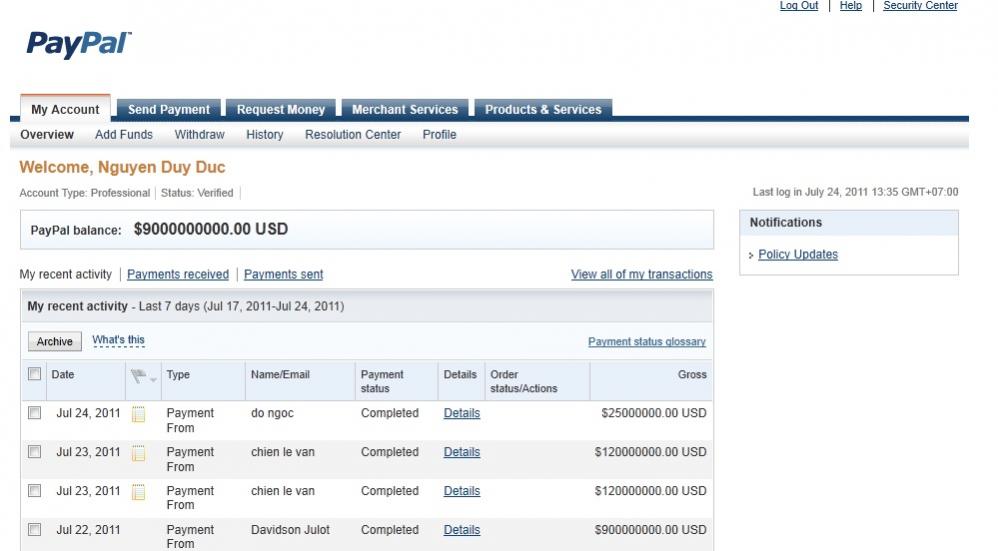Click View all of my transactions
The image size is (998, 551).
[x=642, y=274]
